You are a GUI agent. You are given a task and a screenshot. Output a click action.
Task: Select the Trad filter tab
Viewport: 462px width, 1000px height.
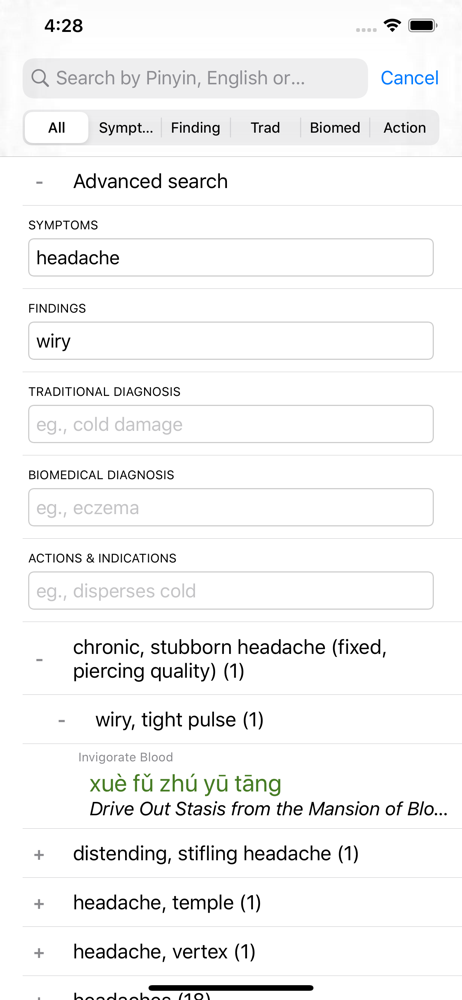point(265,128)
